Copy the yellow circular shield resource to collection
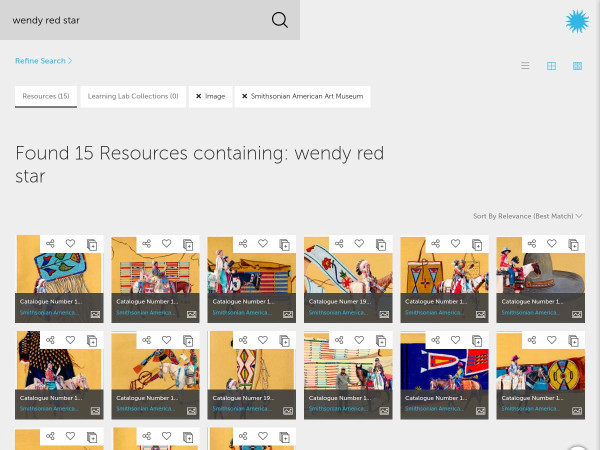Screen dimensions: 600x450 (x=573, y=341)
